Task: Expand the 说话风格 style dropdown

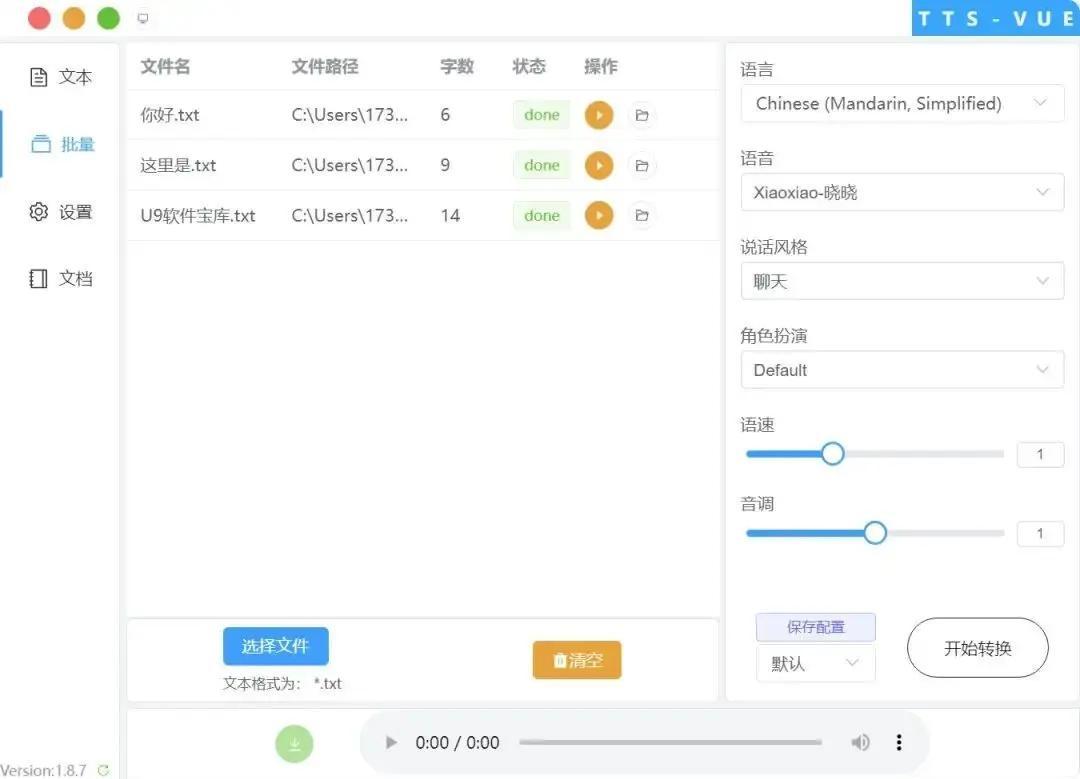Action: pyautogui.click(x=901, y=281)
